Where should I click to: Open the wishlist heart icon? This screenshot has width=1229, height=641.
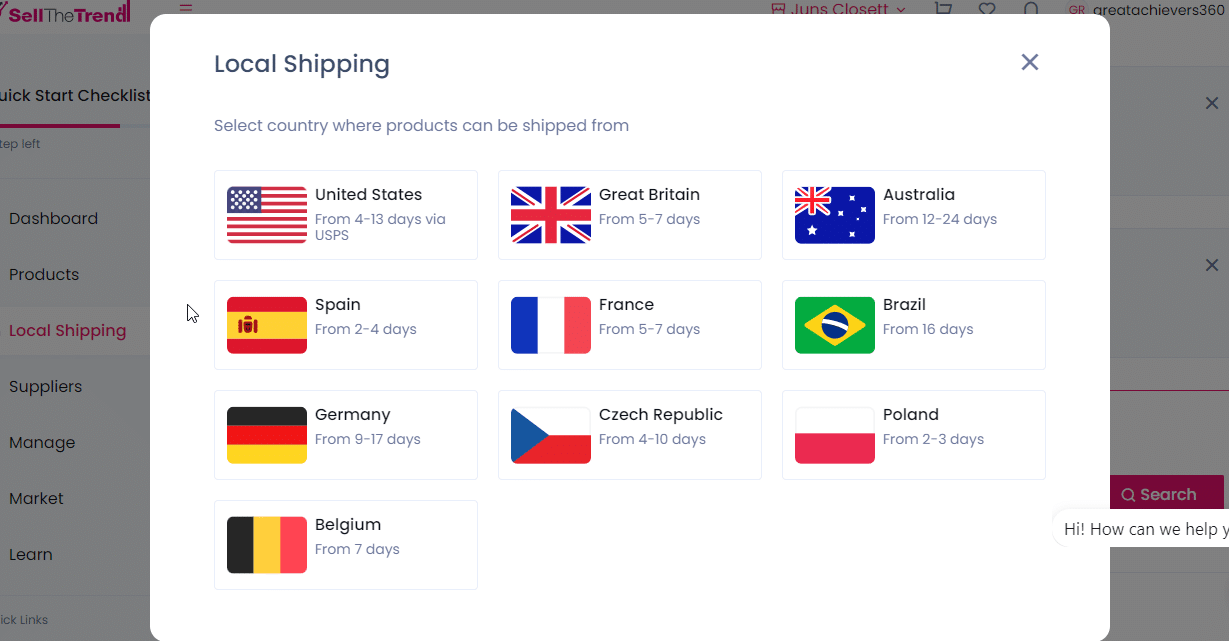click(x=987, y=9)
